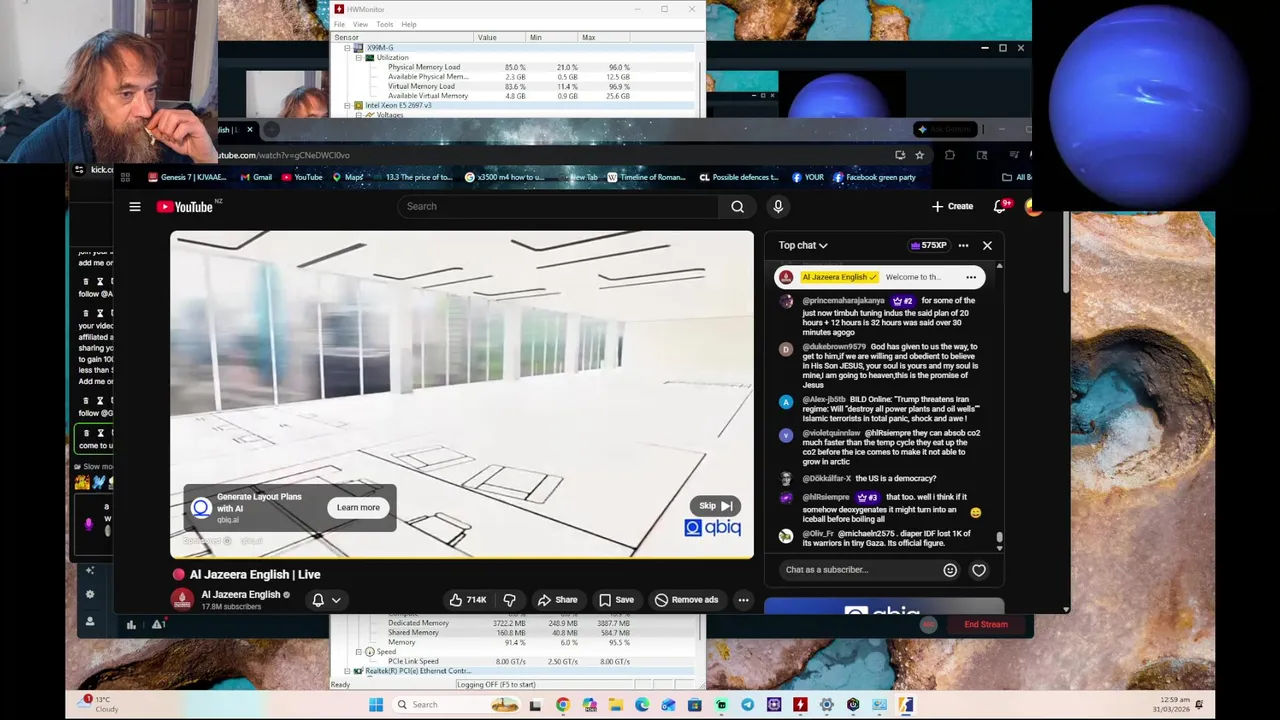Screen dimensions: 1280x720
Task: Open HWMonitor red lightning icon in taskbar
Action: [x=800, y=705]
